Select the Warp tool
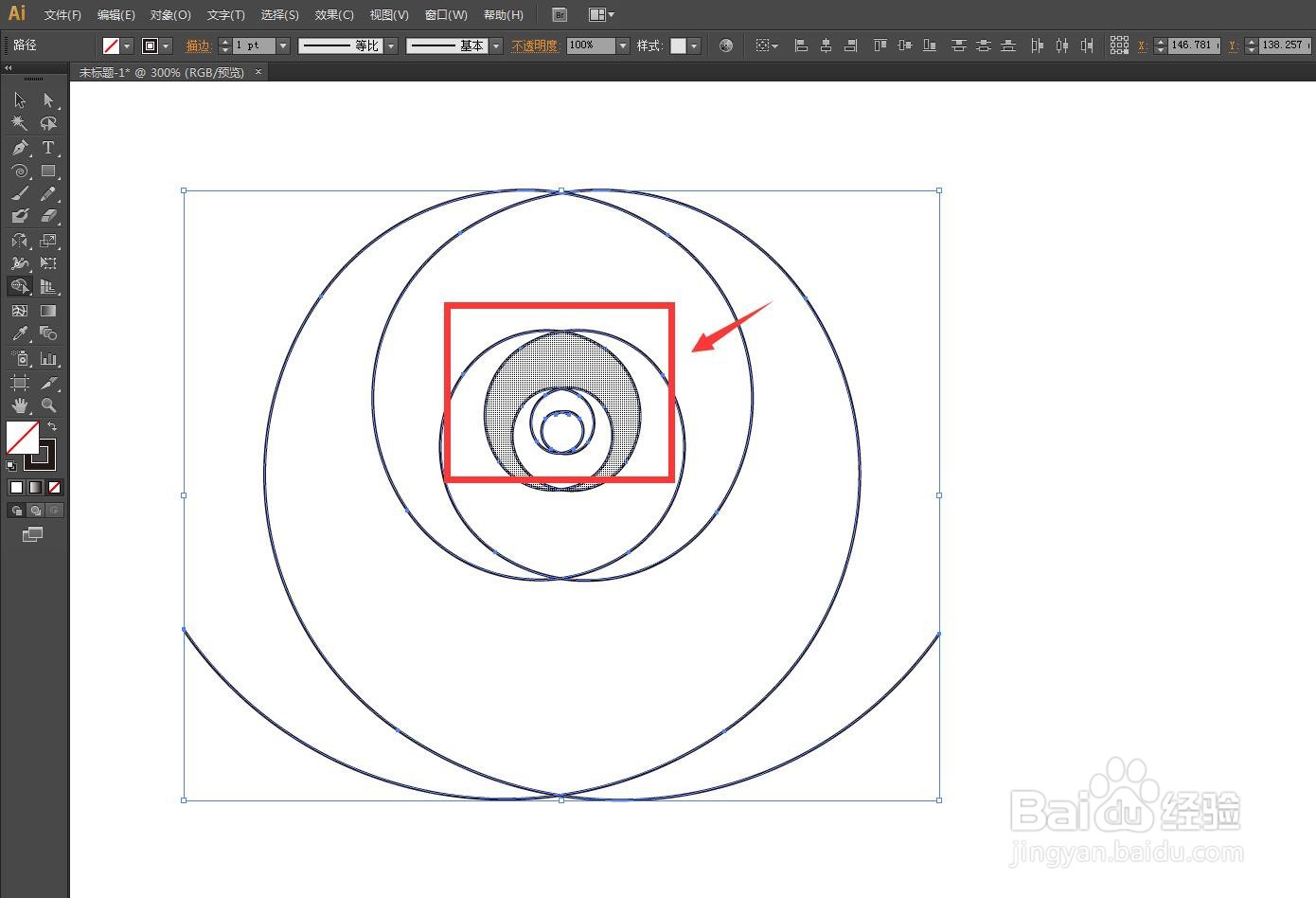This screenshot has width=1316, height=898. tap(20, 263)
